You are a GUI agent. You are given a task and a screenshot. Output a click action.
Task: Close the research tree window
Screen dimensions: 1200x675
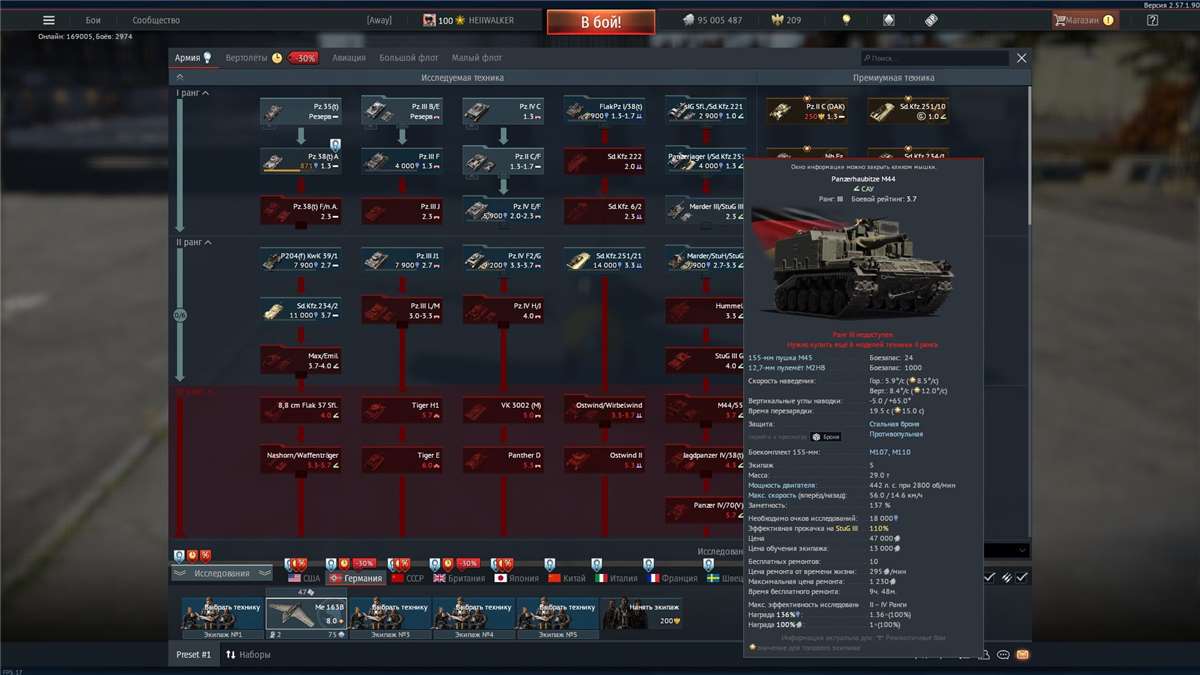point(1021,58)
